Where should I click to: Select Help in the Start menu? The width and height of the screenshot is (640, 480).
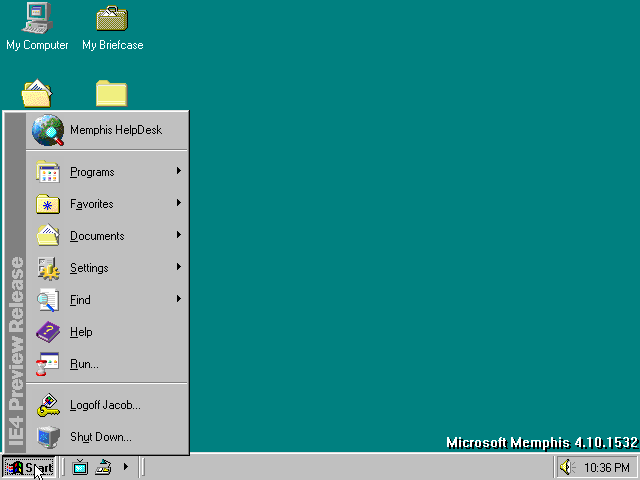[x=107, y=332]
